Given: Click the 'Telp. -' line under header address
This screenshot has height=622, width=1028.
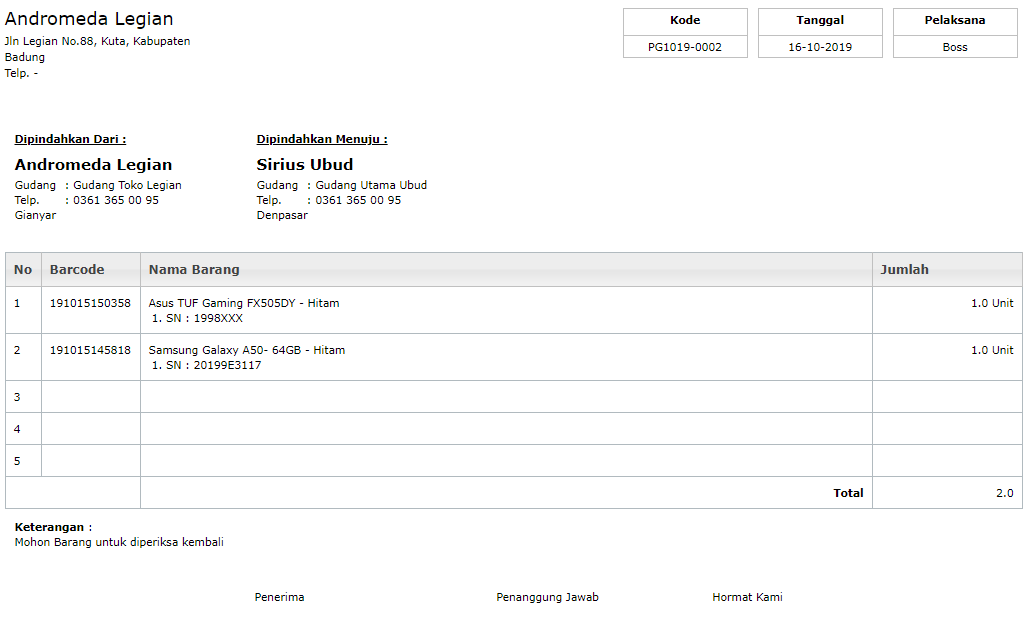Looking at the screenshot, I should pos(21,73).
